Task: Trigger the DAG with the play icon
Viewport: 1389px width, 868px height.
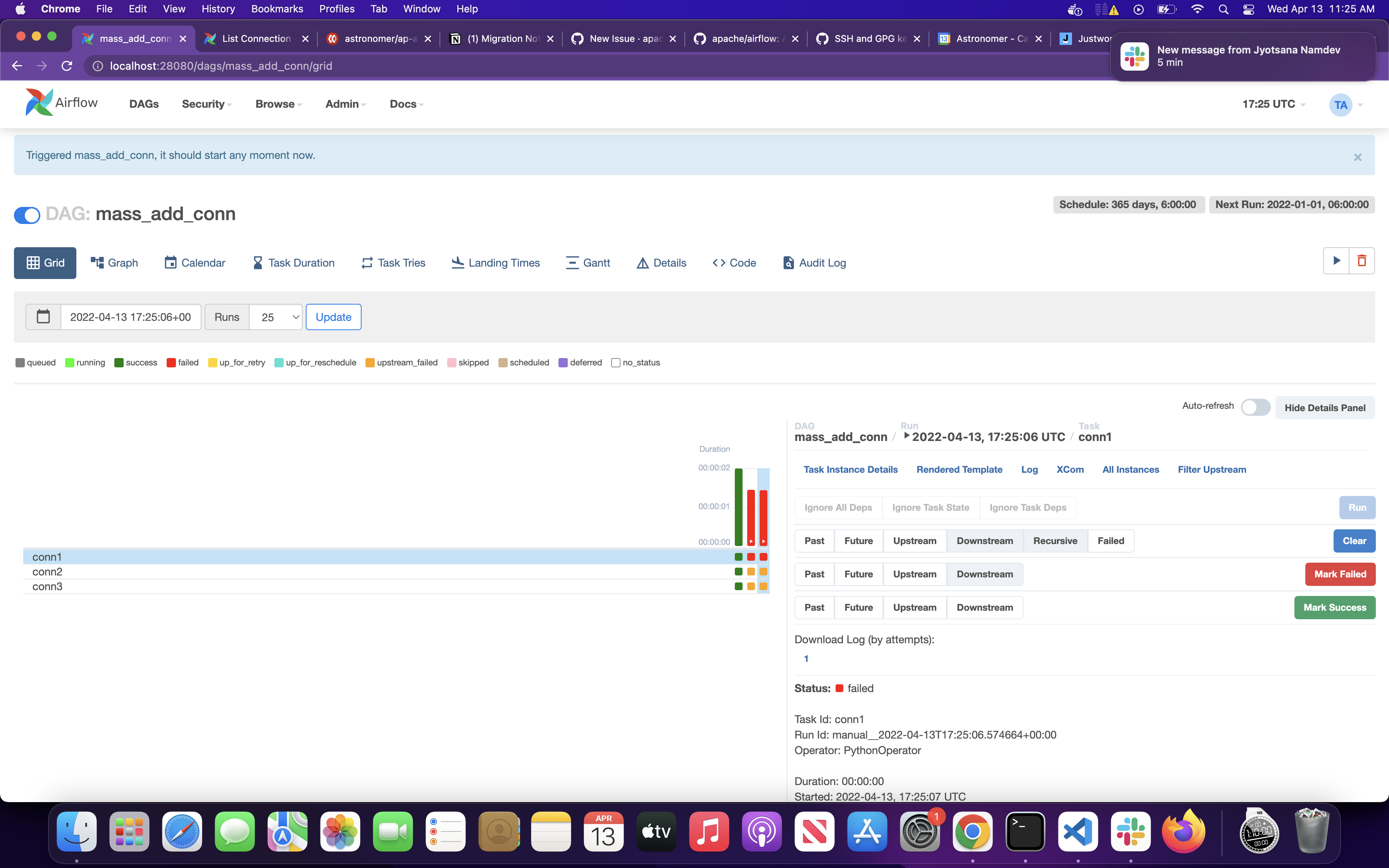Action: tap(1336, 261)
